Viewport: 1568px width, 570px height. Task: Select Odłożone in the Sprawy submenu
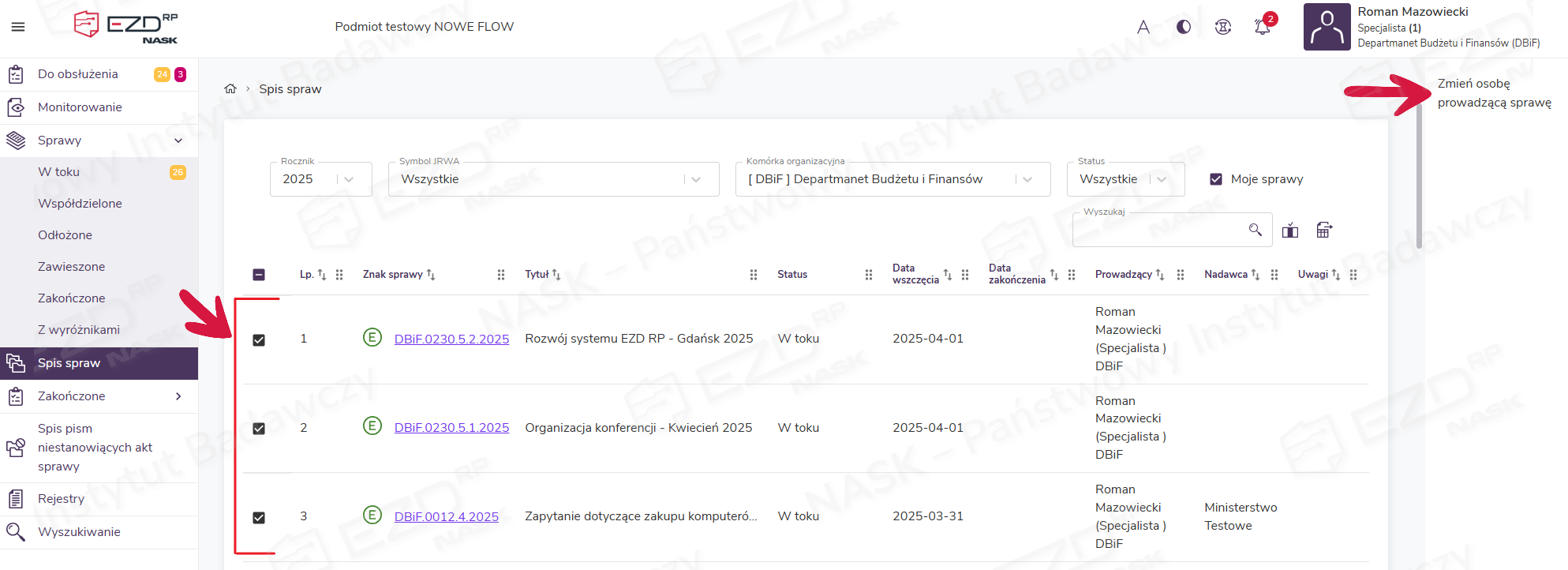pyautogui.click(x=65, y=235)
